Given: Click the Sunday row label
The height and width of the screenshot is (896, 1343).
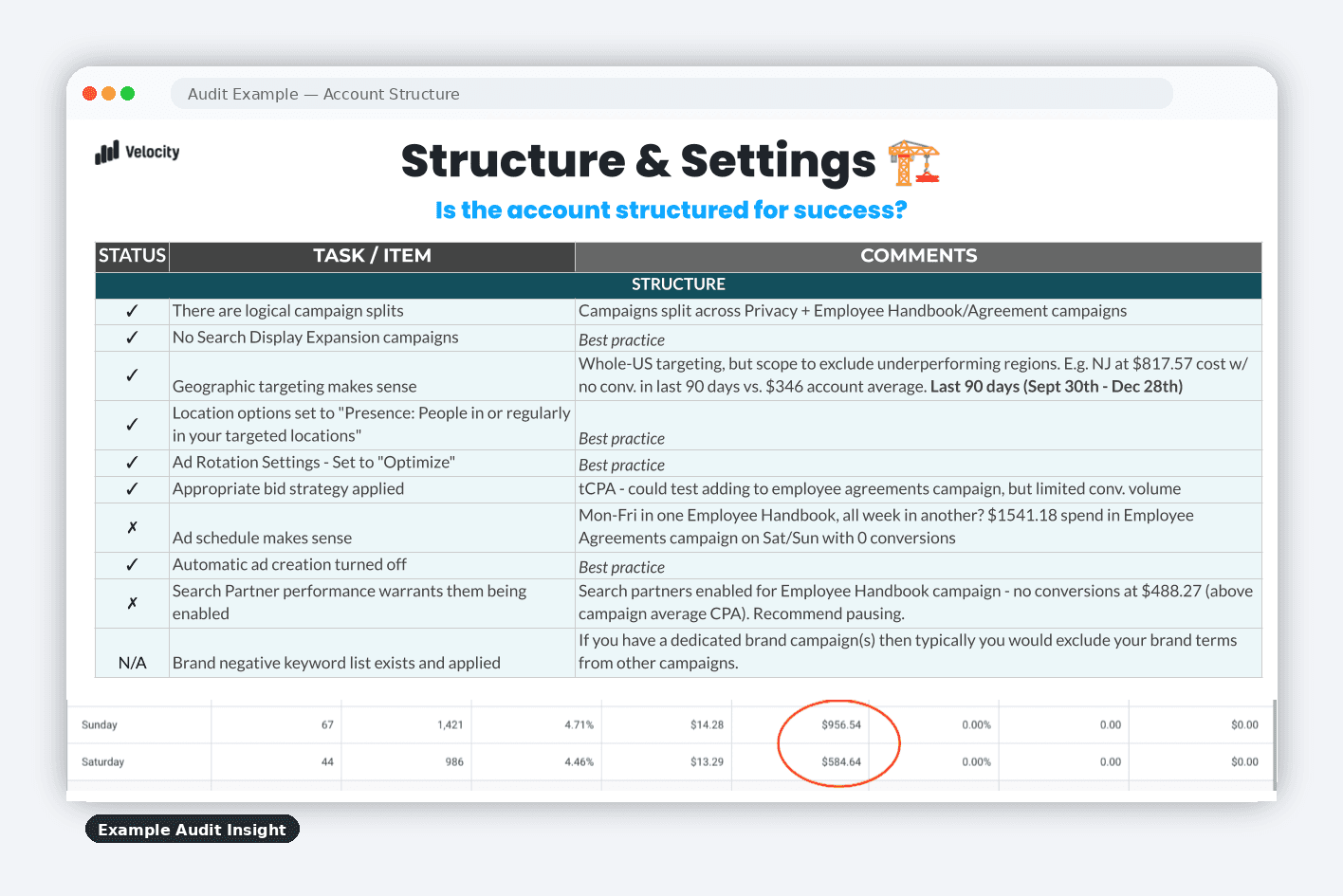Looking at the screenshot, I should (x=100, y=725).
